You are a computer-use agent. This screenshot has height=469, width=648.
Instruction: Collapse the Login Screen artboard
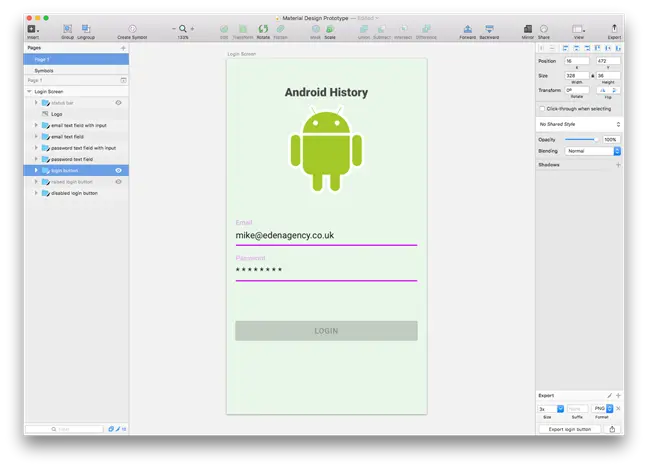[29, 91]
